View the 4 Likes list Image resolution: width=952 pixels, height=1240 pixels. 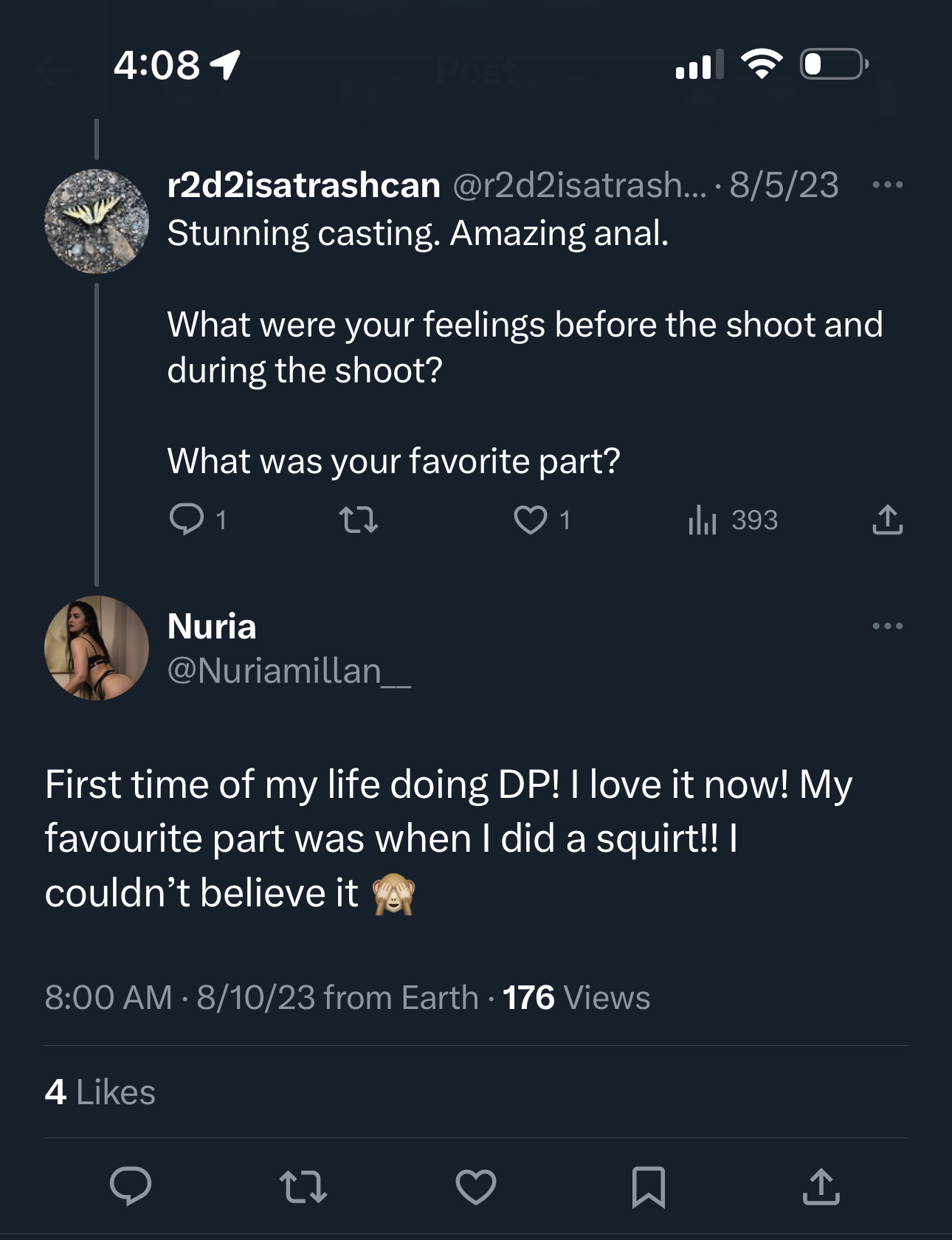pos(100,1092)
